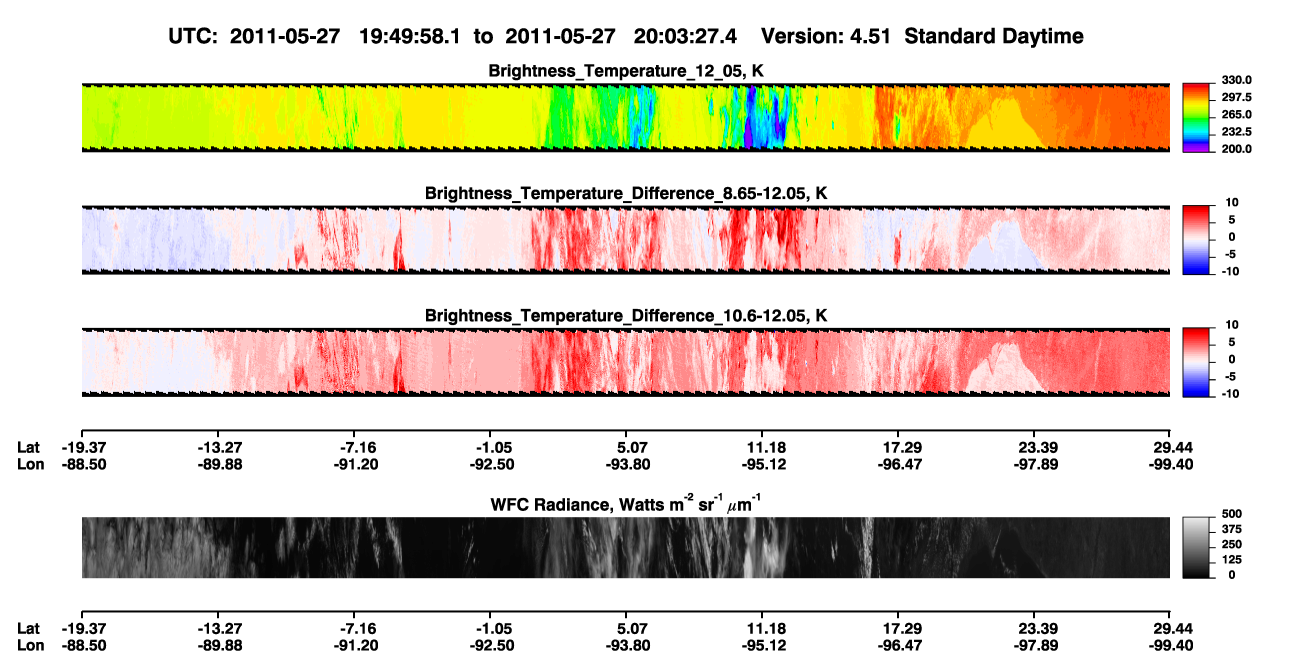Click latitude -1.05 under the 10.6-12.05 panel
The image size is (1300, 667).
490,446
